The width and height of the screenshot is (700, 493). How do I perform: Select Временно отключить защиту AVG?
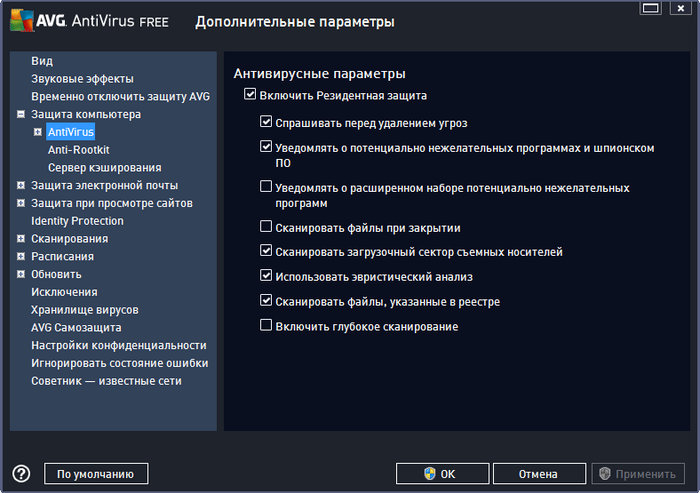click(121, 96)
